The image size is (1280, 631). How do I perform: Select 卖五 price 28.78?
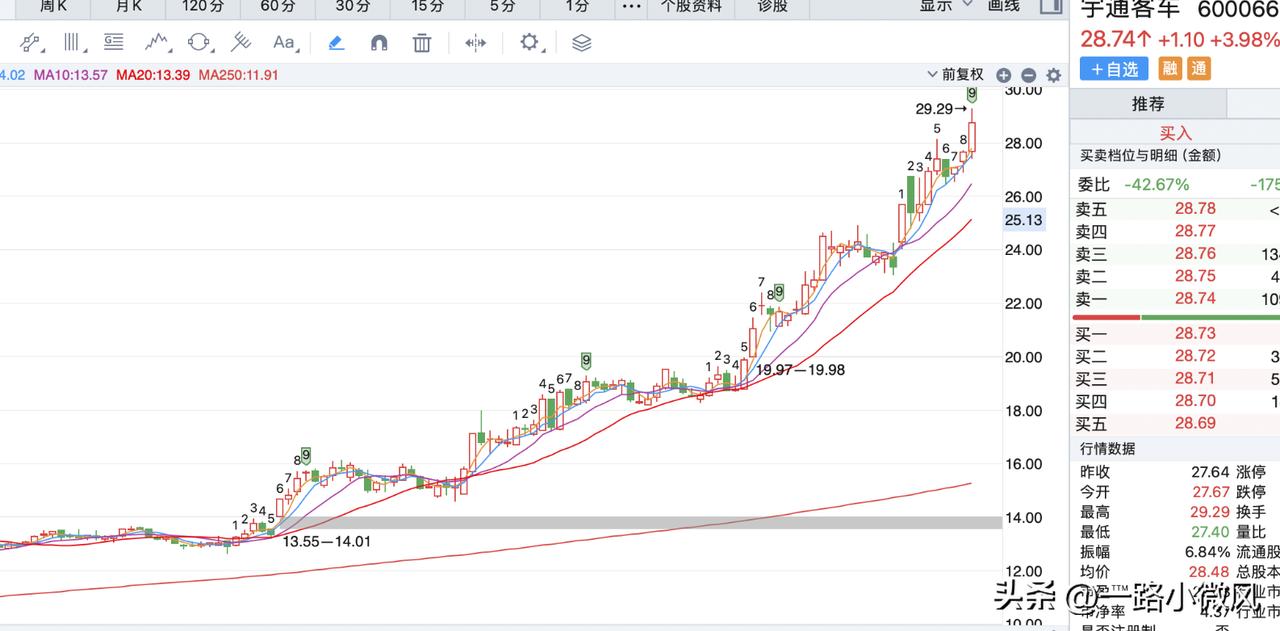[1195, 209]
